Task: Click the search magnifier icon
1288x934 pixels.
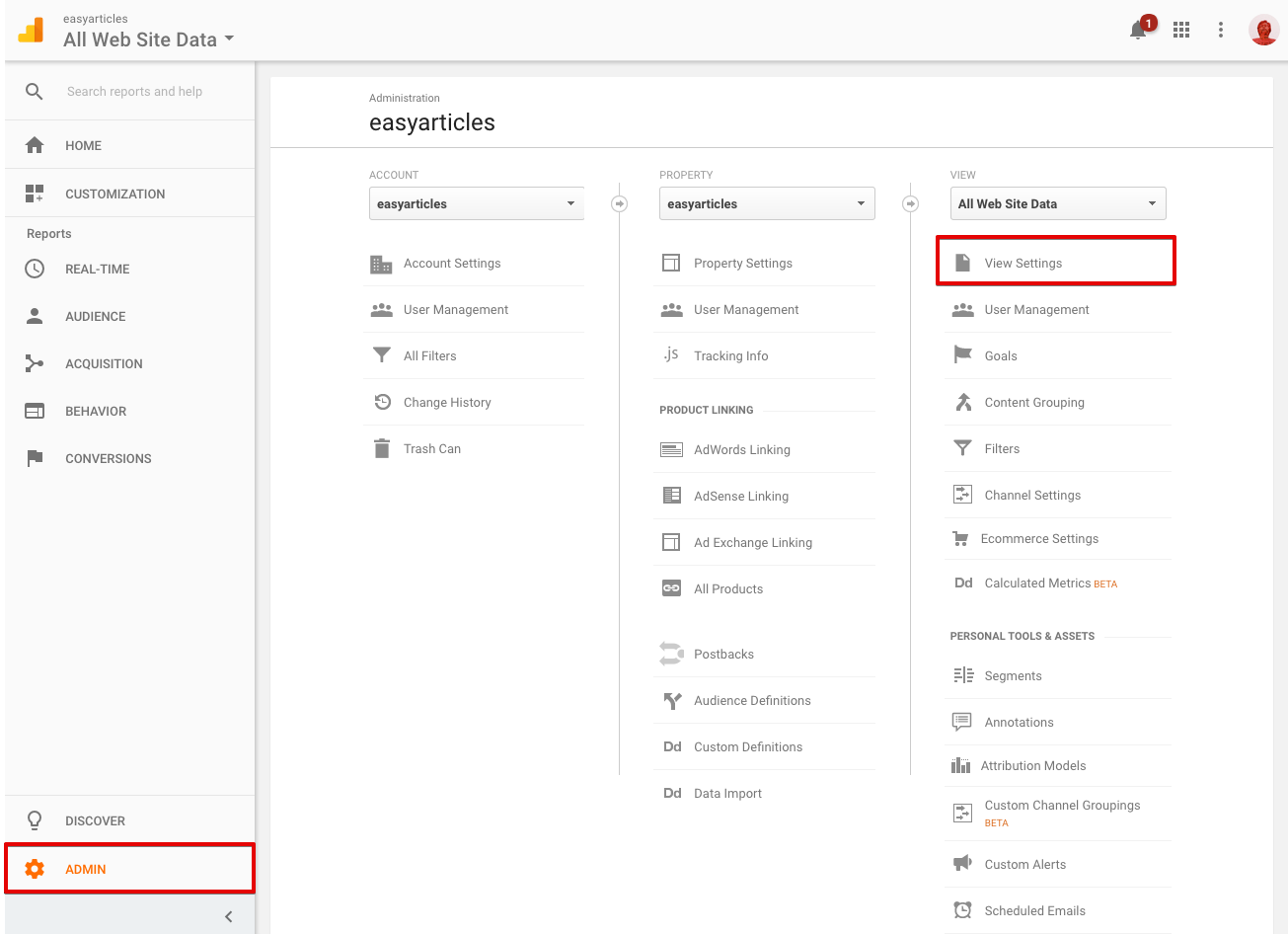Action: click(35, 92)
